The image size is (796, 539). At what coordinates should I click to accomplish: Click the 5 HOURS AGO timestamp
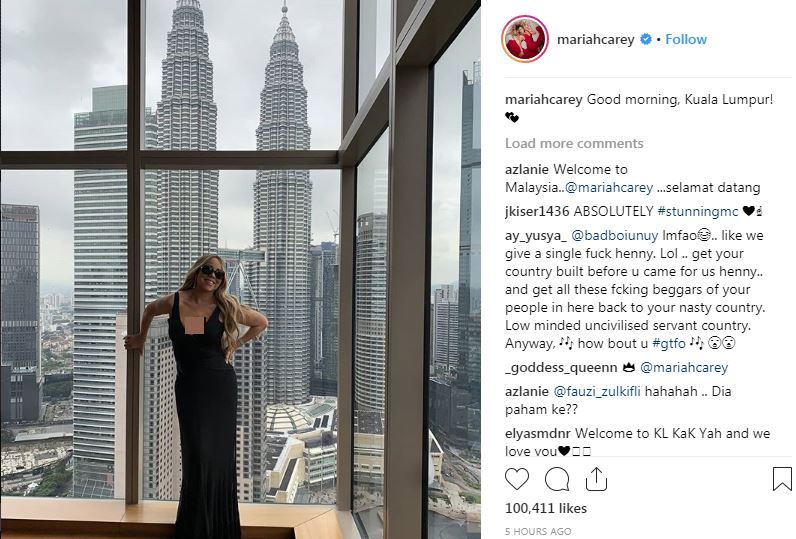(538, 531)
